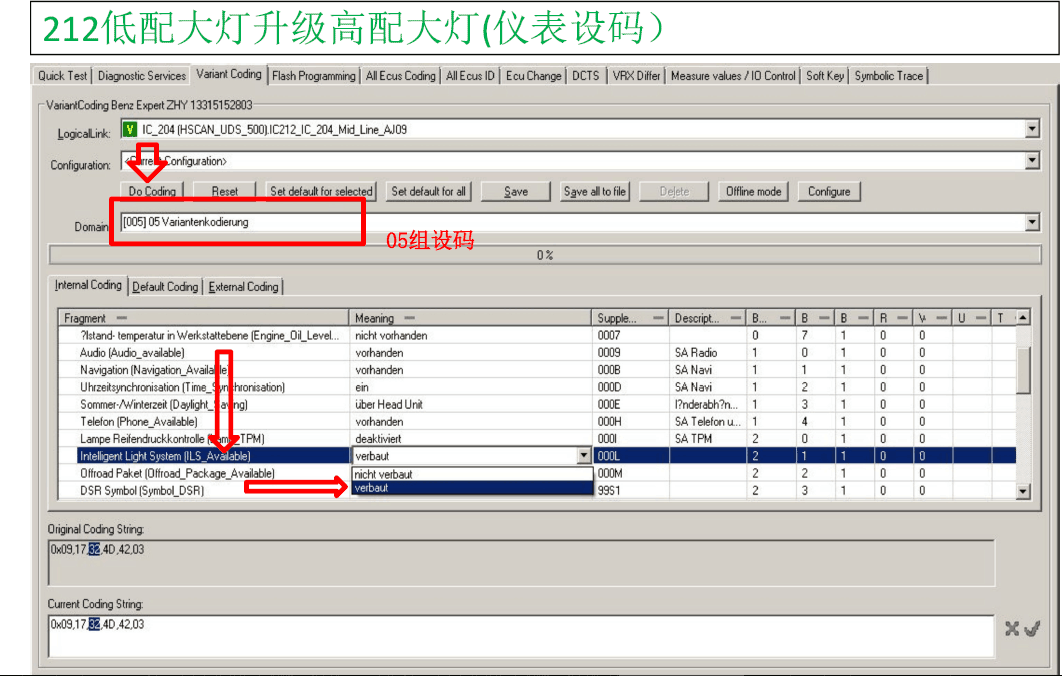Click the filter marker on Fragment column header
Screen dimensions: 1062x676
point(119,318)
